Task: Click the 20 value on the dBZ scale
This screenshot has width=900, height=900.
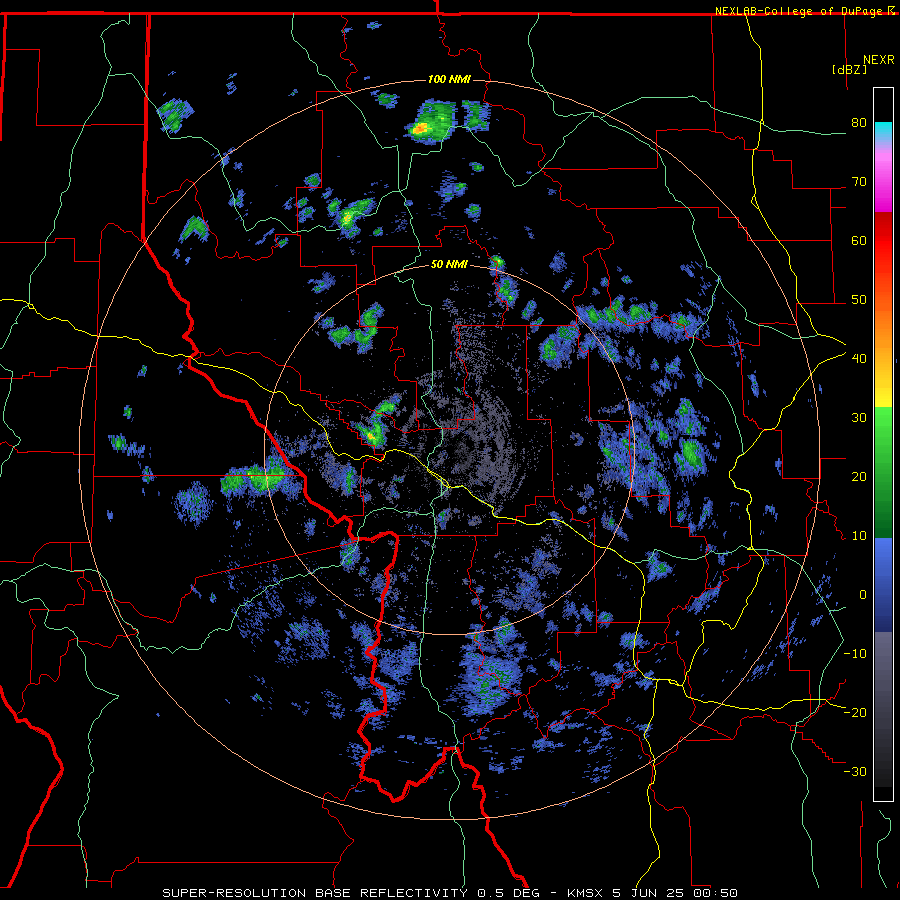Action: [x=859, y=476]
